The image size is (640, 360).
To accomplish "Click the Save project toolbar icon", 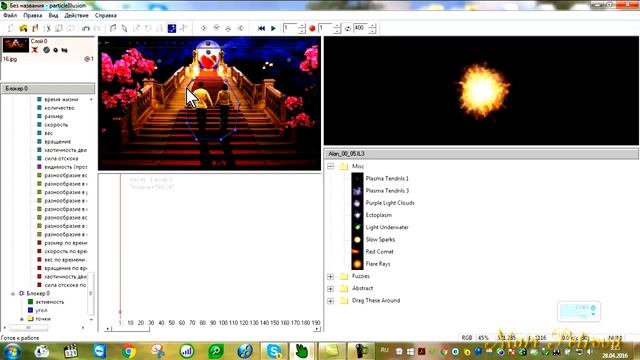I will tap(35, 28).
